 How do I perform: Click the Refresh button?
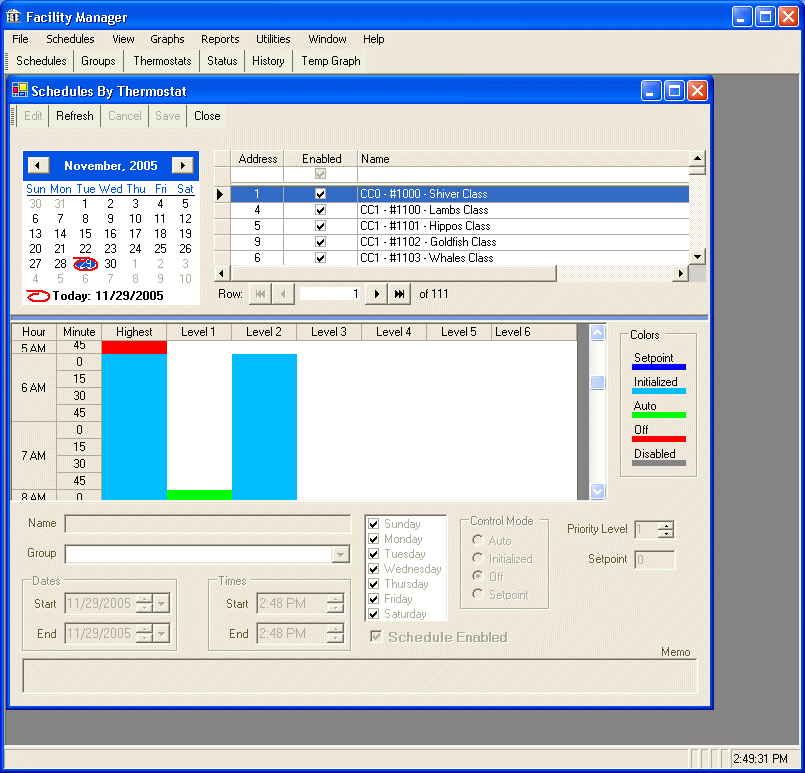pyautogui.click(x=75, y=116)
